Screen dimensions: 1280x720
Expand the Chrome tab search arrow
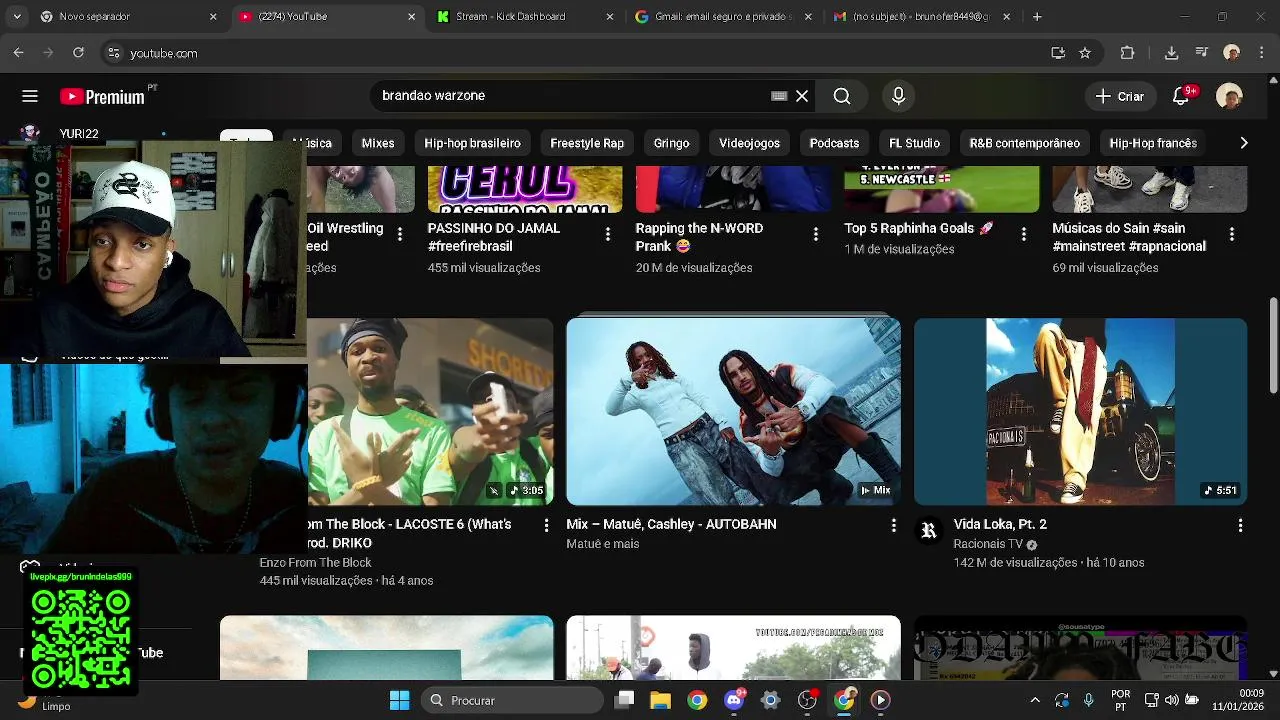coord(15,17)
